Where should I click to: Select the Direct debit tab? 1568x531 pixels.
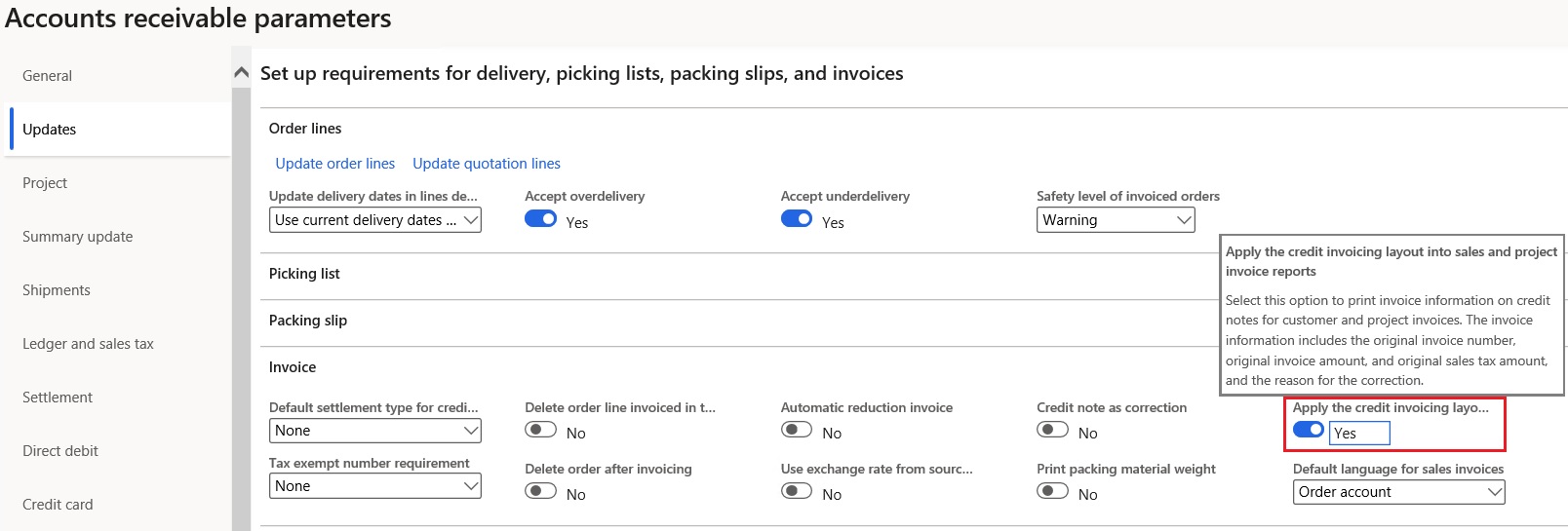pyautogui.click(x=60, y=451)
